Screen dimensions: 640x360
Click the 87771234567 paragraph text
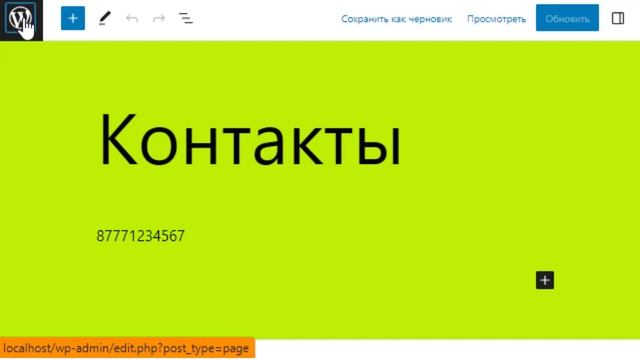click(x=140, y=236)
